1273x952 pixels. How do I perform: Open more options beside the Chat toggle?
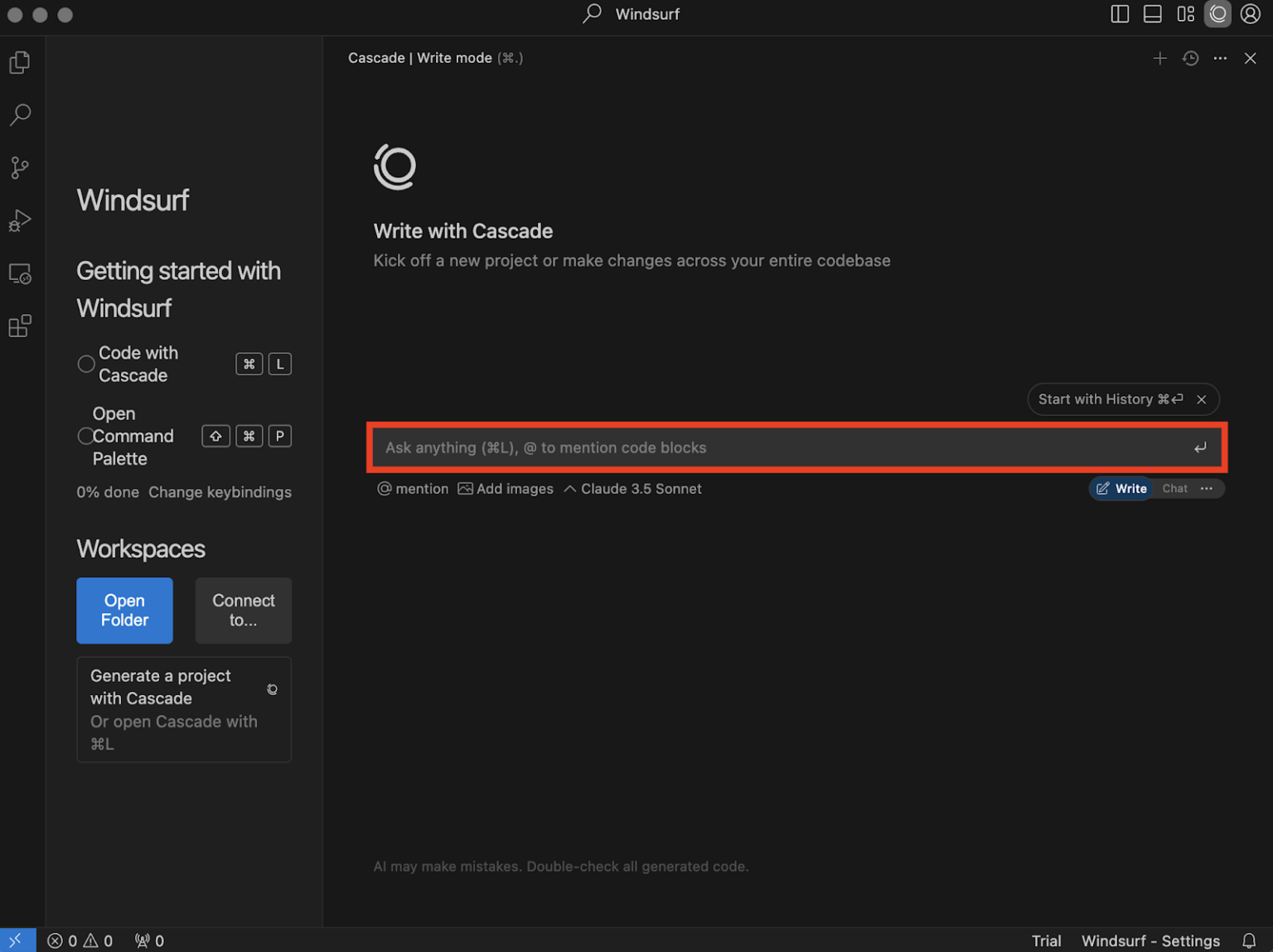point(1207,489)
